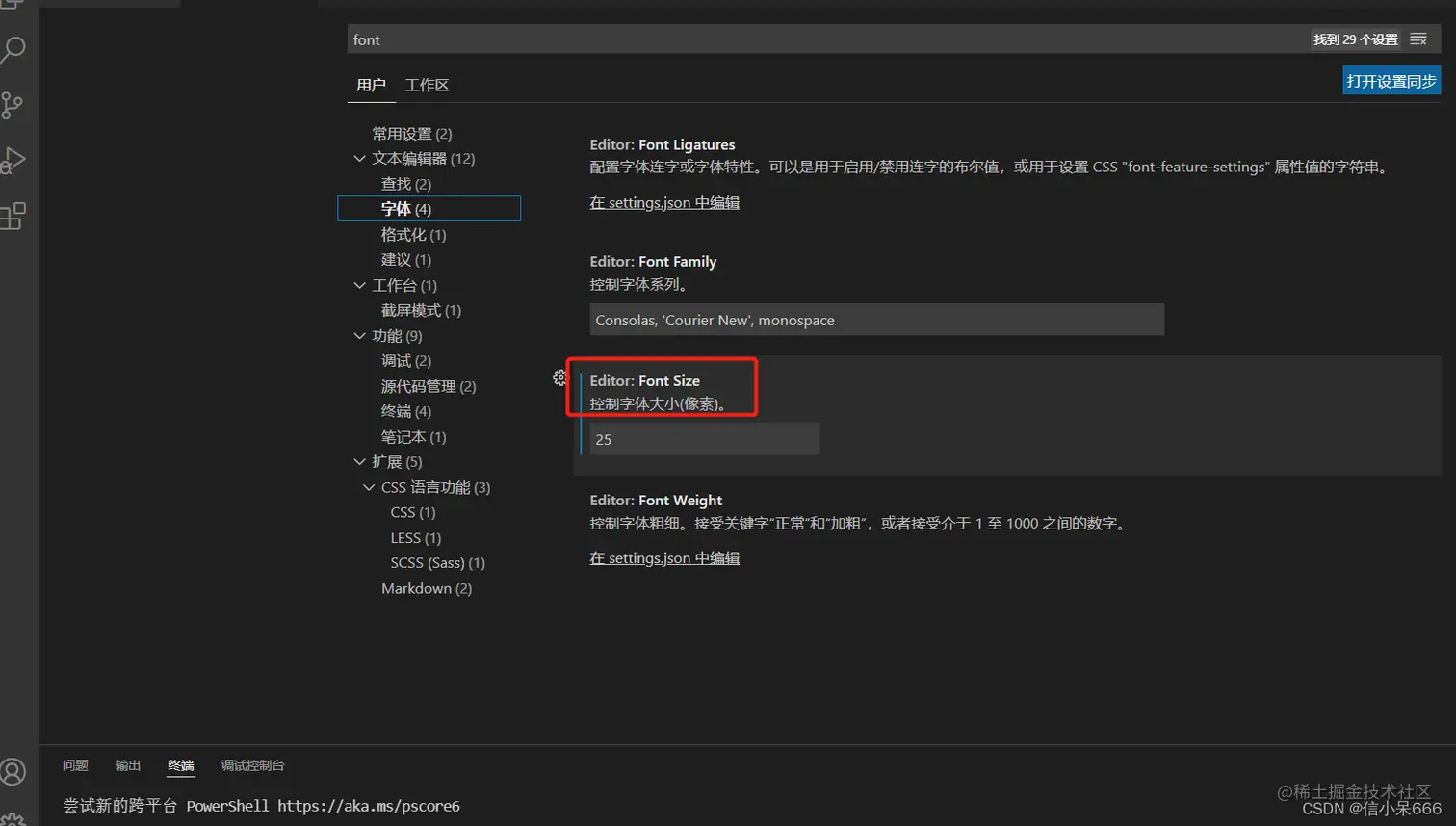Open the 输出 panel tab
The width and height of the screenshot is (1456, 826).
[x=128, y=765]
